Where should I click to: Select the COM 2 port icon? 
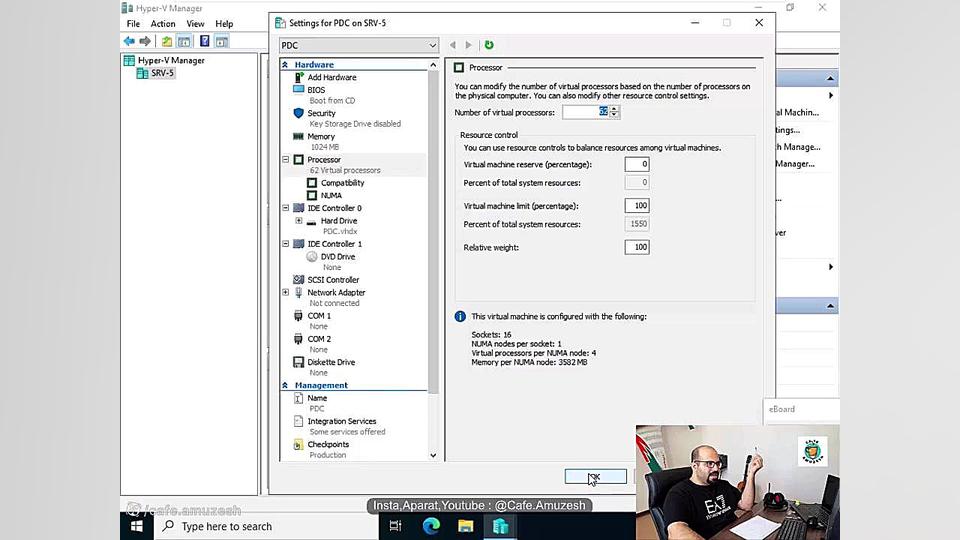point(298,339)
